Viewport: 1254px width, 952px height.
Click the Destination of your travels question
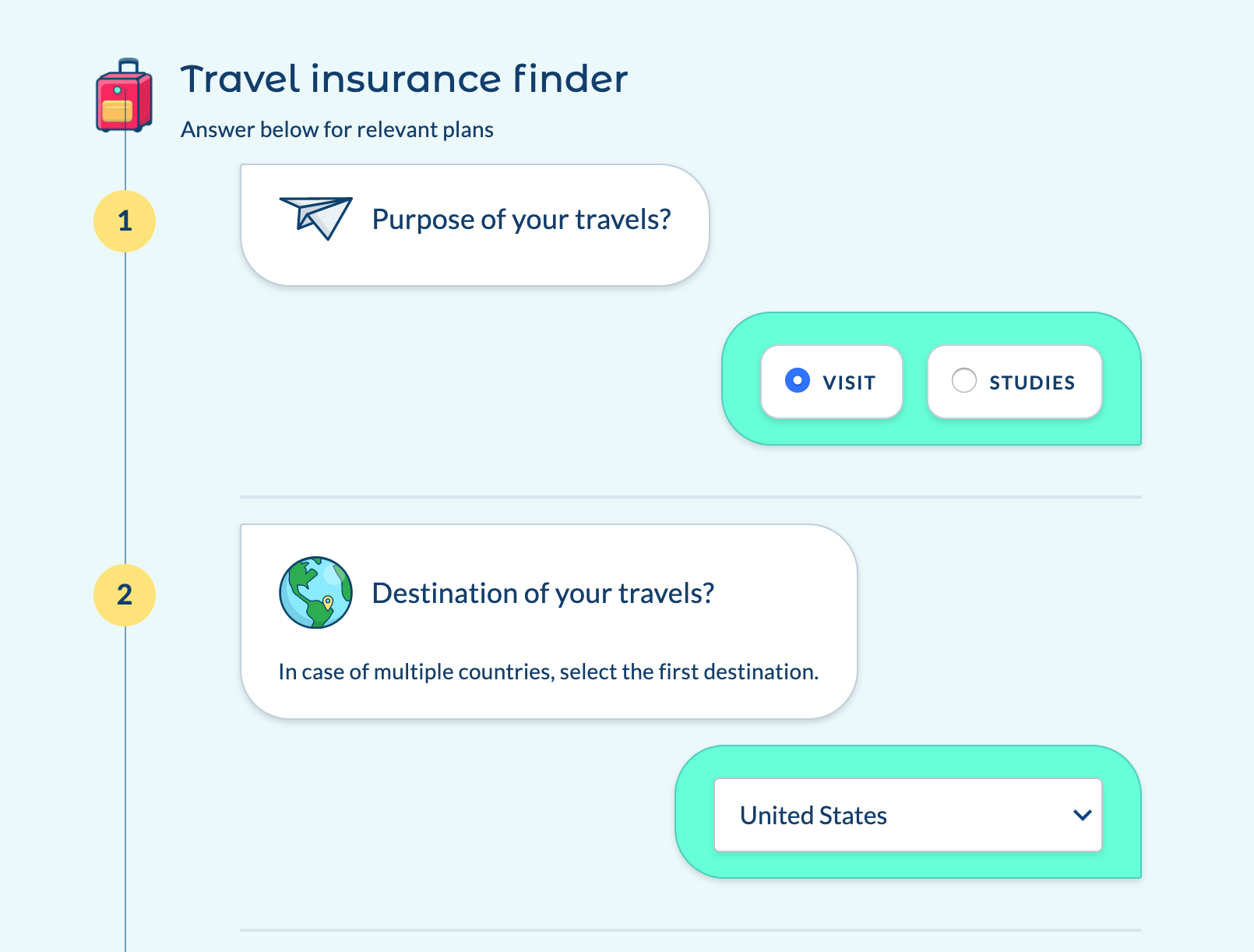coord(543,594)
